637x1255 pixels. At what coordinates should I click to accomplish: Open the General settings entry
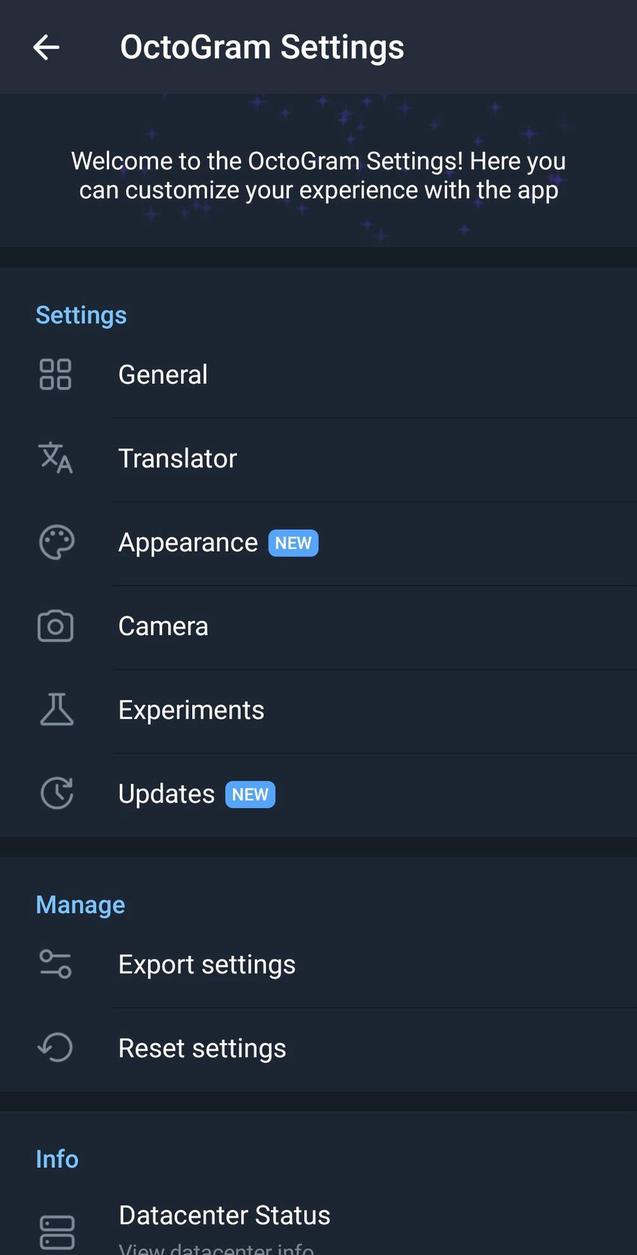pyautogui.click(x=163, y=374)
